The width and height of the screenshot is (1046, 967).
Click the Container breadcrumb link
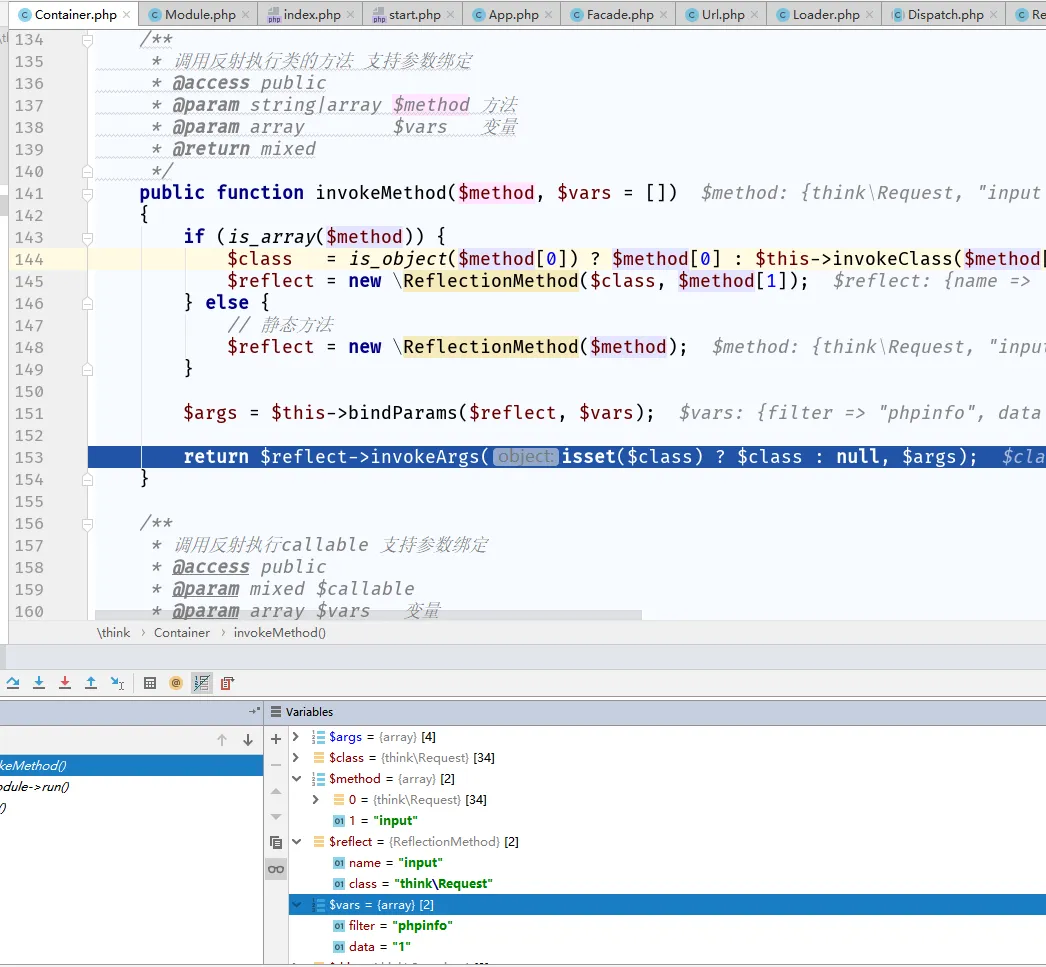182,632
